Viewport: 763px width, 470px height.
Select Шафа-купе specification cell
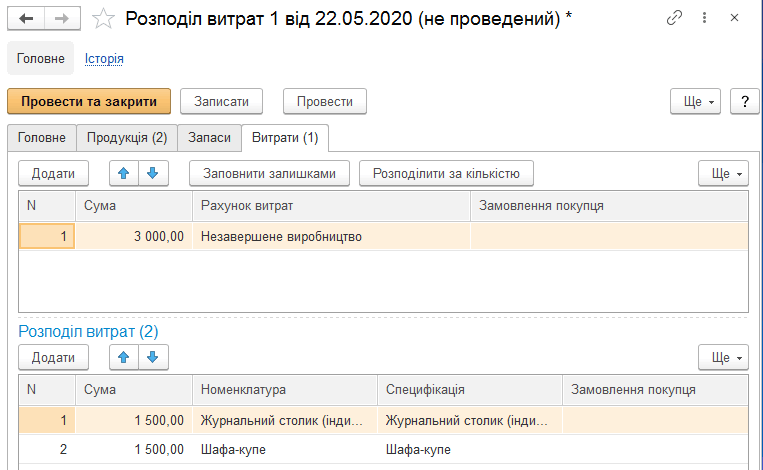(470, 449)
